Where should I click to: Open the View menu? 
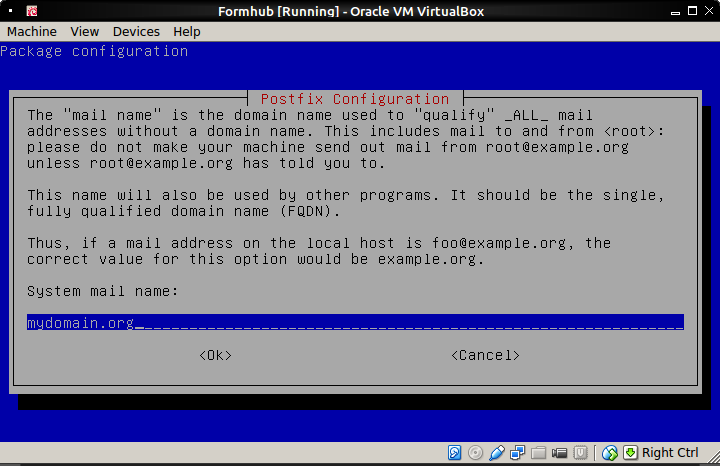[84, 32]
